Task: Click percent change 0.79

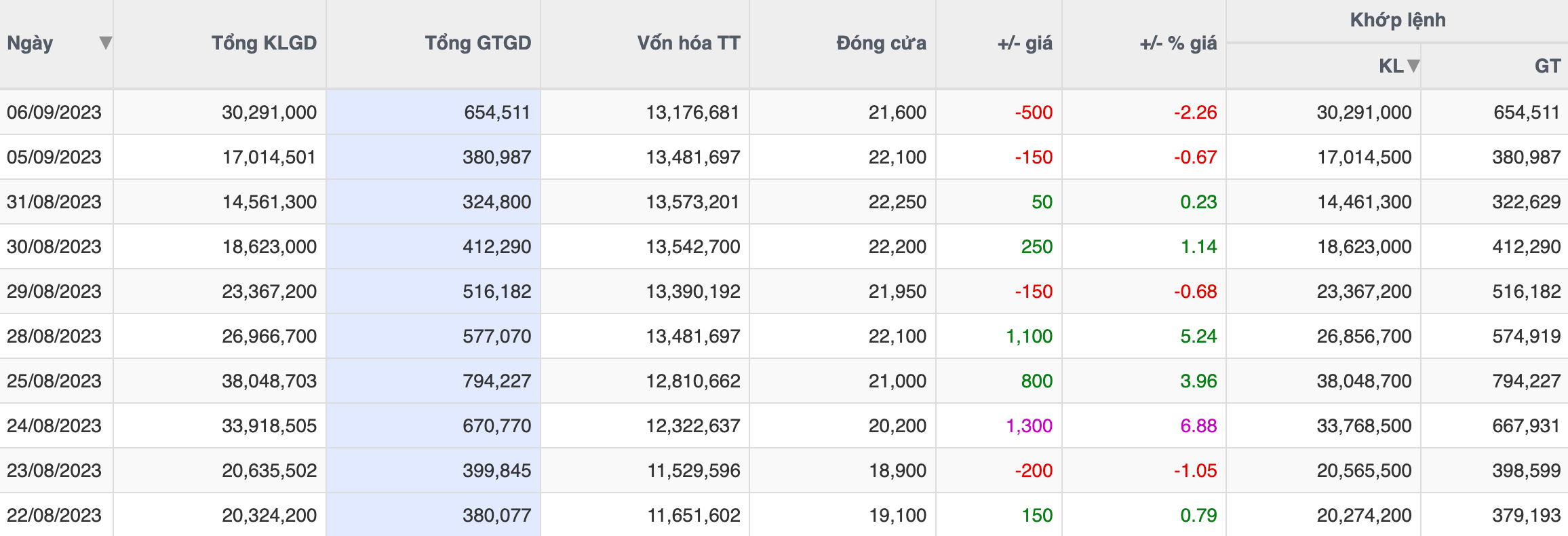Action: click(1198, 515)
